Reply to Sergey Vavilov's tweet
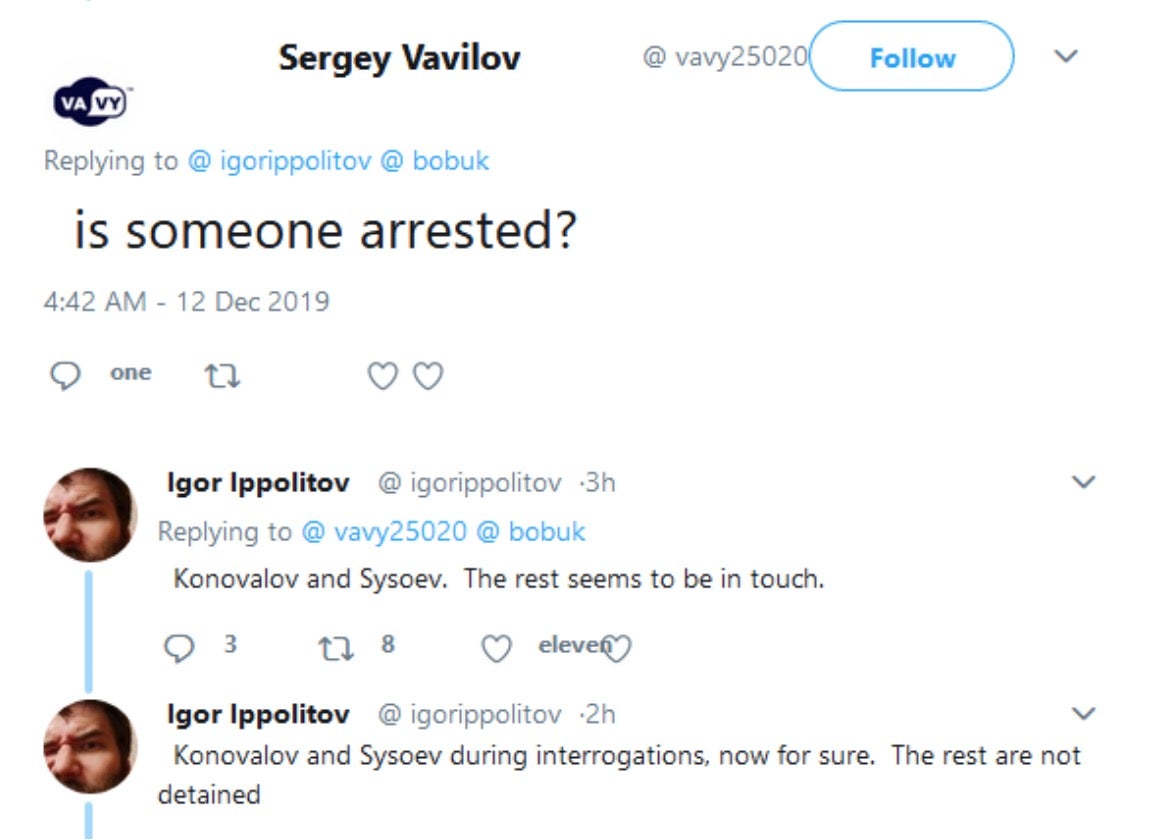This screenshot has height=840, width=1170. click(x=65, y=375)
